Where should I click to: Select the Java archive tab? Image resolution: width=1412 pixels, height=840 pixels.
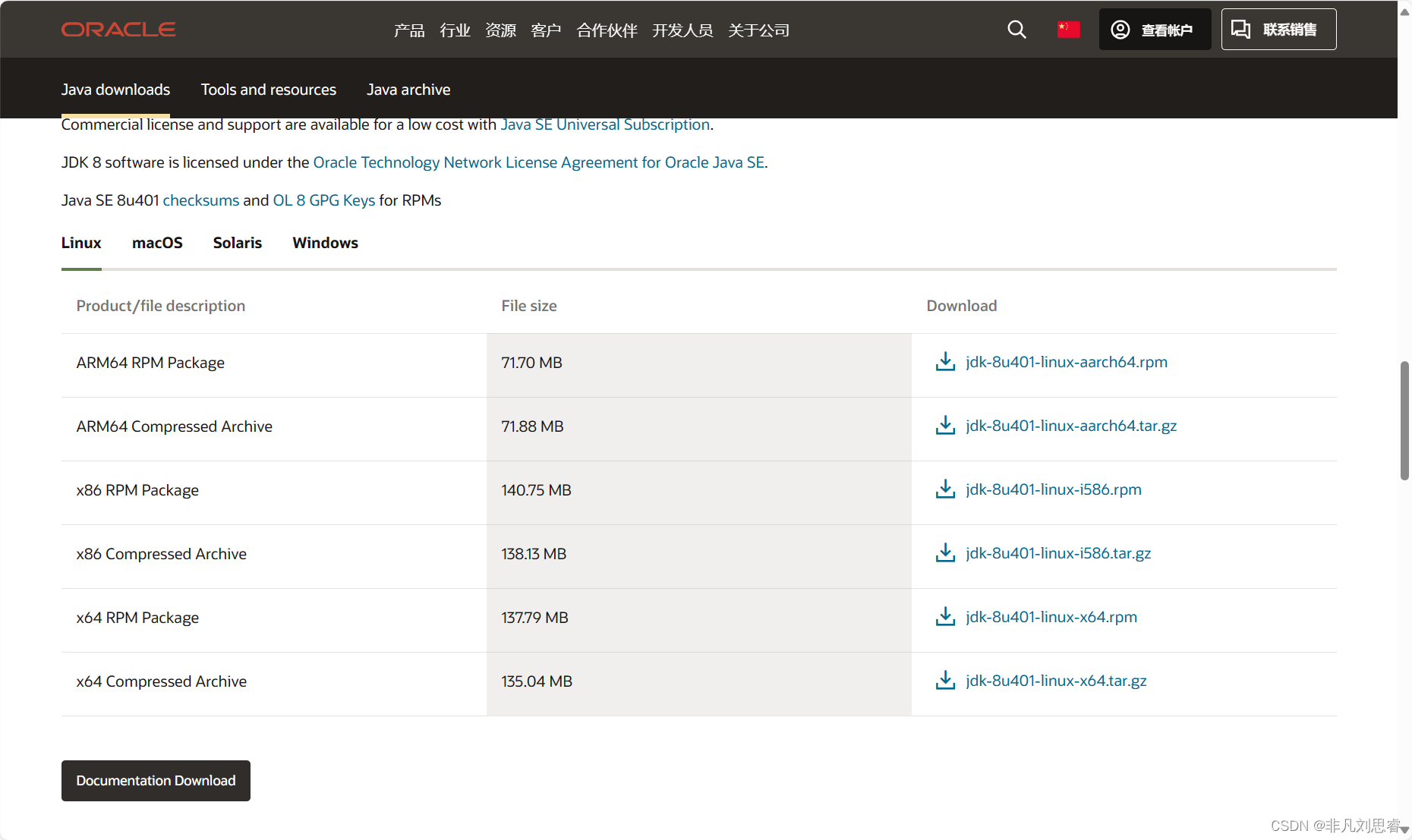tap(408, 90)
